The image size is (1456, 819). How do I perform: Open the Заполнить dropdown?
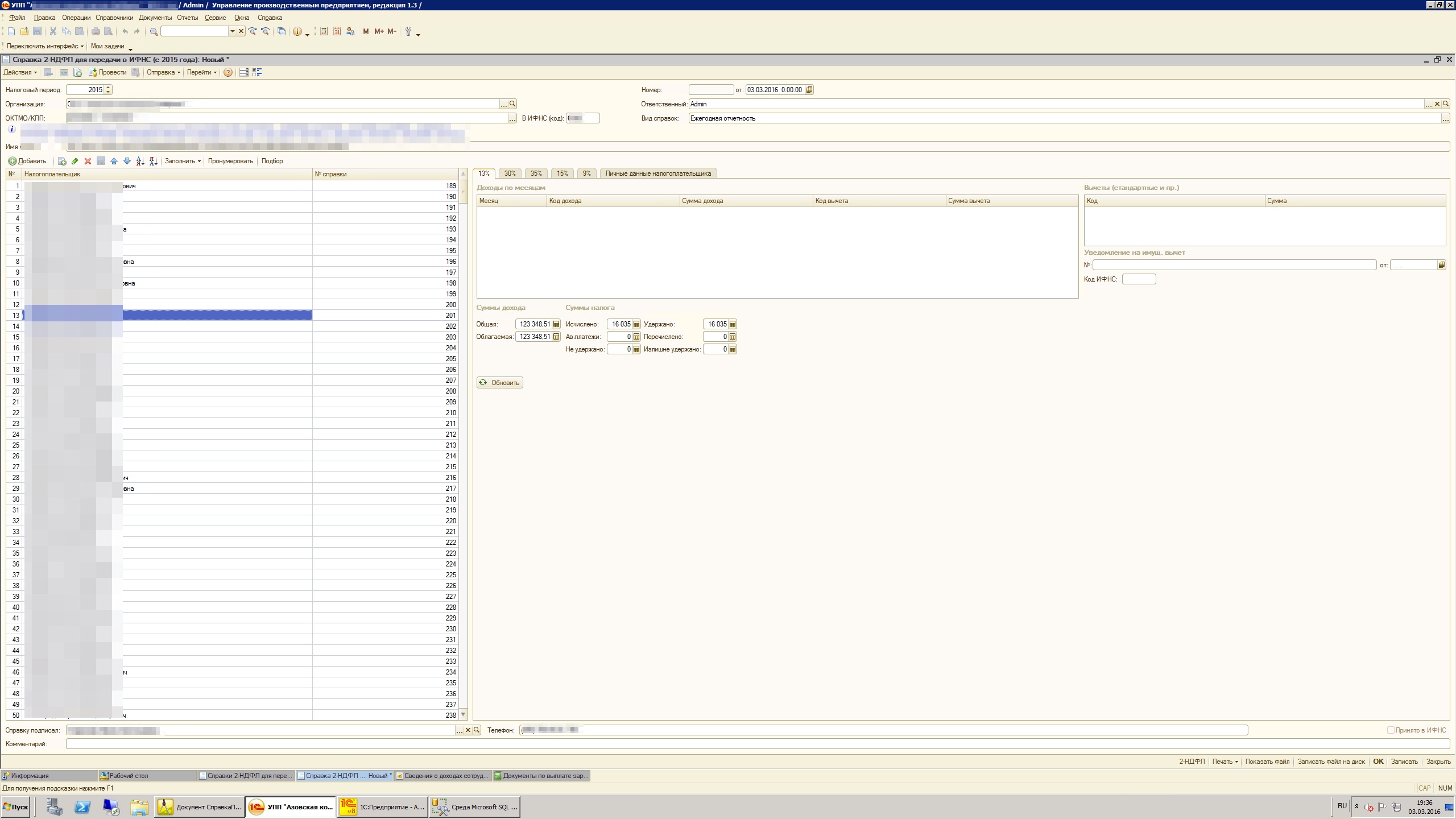183,161
